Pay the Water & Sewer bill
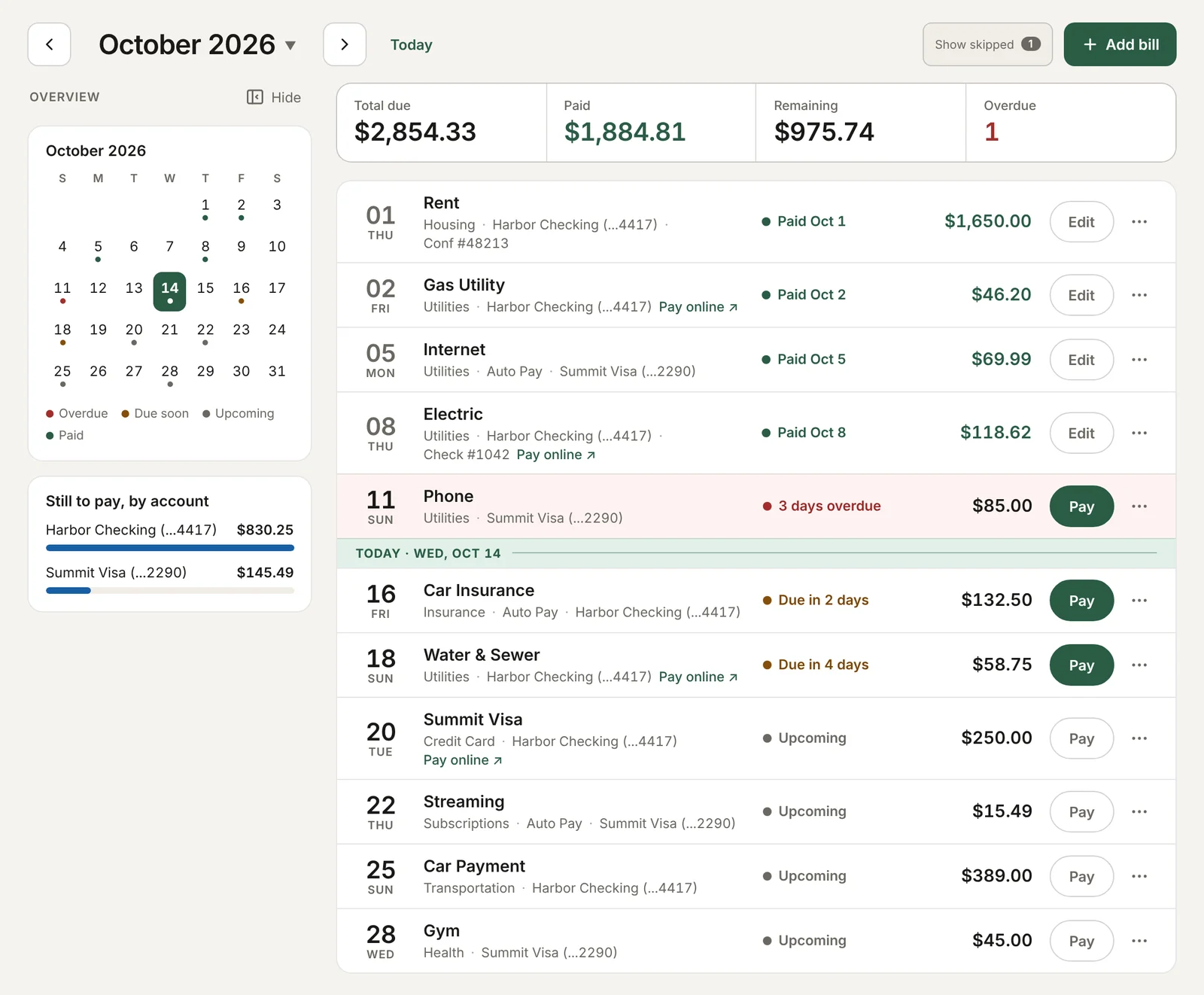Viewport: 1204px width, 995px height. point(1081,665)
